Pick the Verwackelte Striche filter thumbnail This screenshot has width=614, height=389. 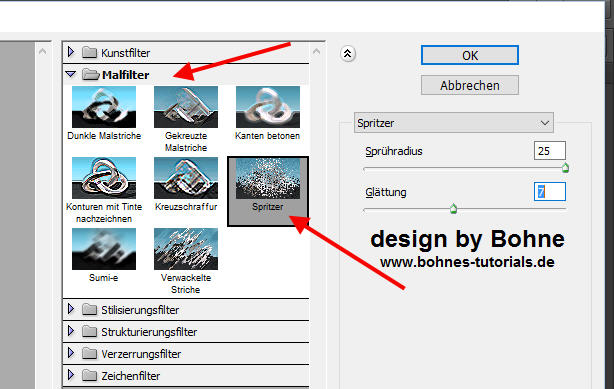[186, 249]
